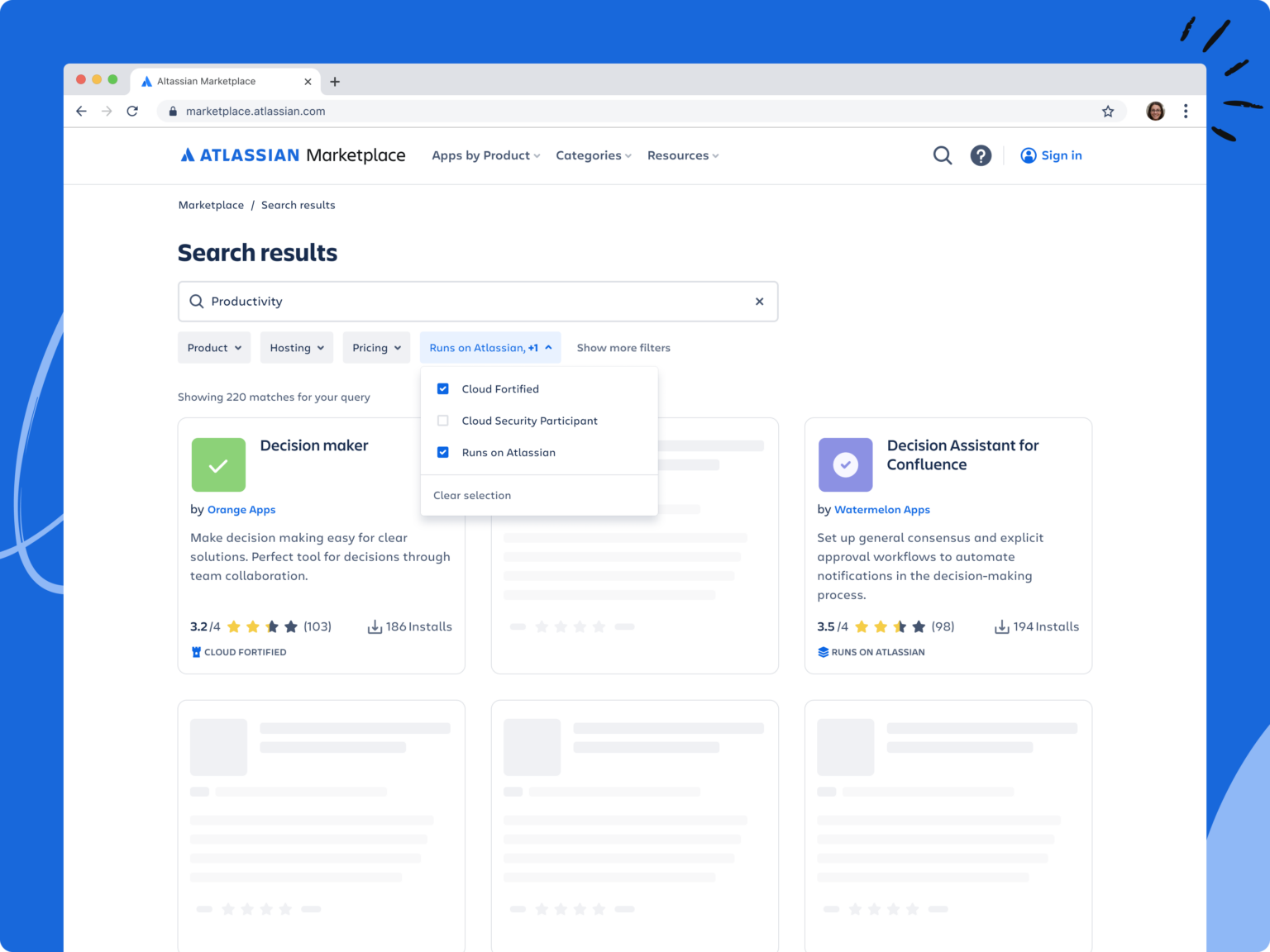The image size is (1270, 952).
Task: Click the help question mark icon
Action: pos(981,155)
